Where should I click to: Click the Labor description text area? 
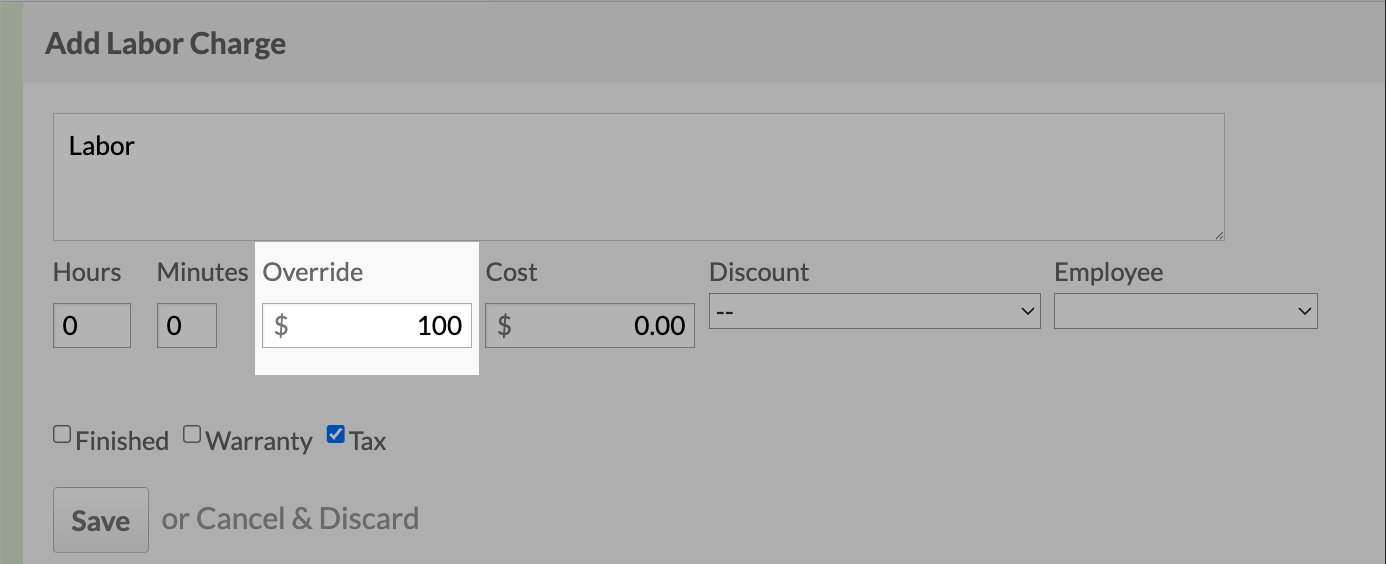[639, 177]
